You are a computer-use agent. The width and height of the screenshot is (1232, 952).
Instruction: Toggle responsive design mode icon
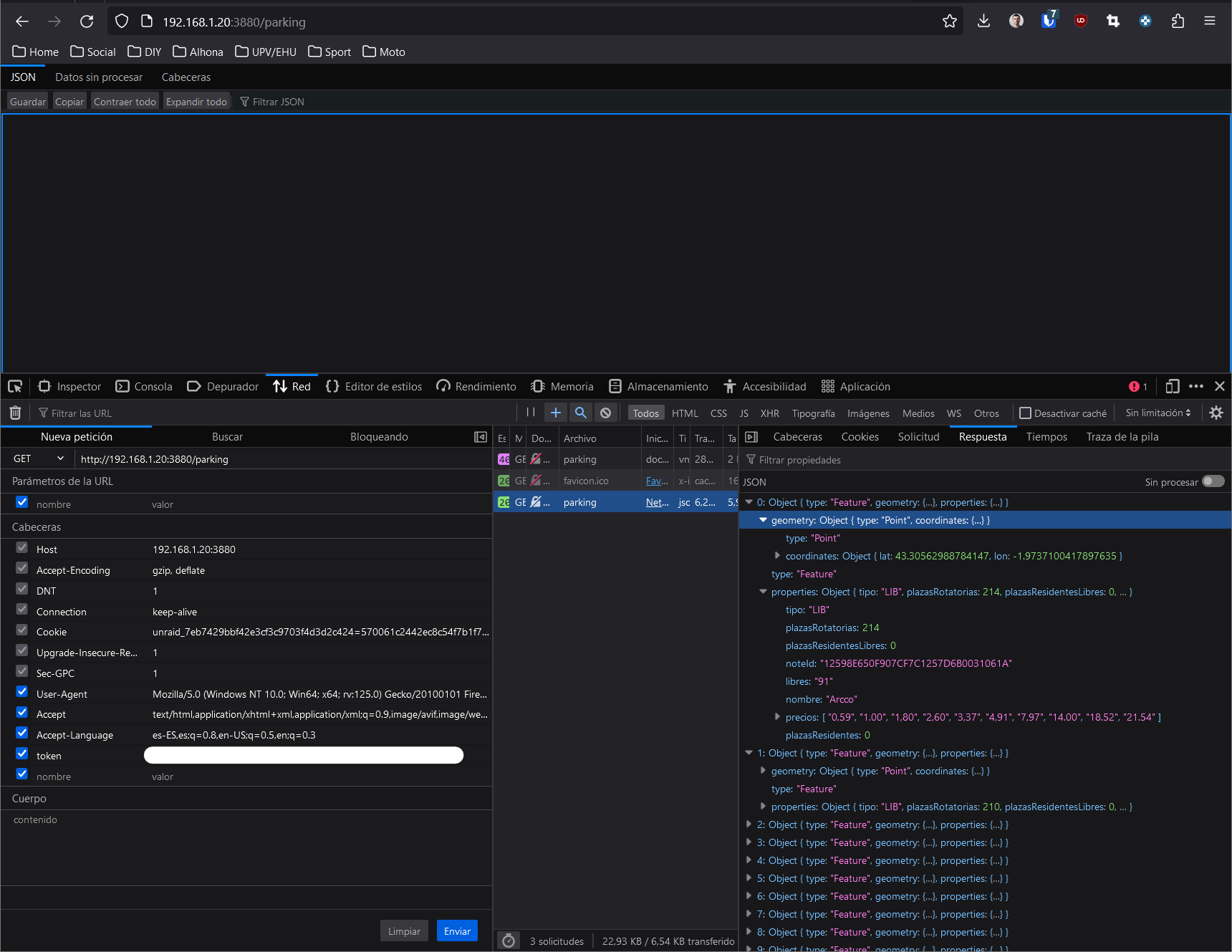coord(1173,387)
